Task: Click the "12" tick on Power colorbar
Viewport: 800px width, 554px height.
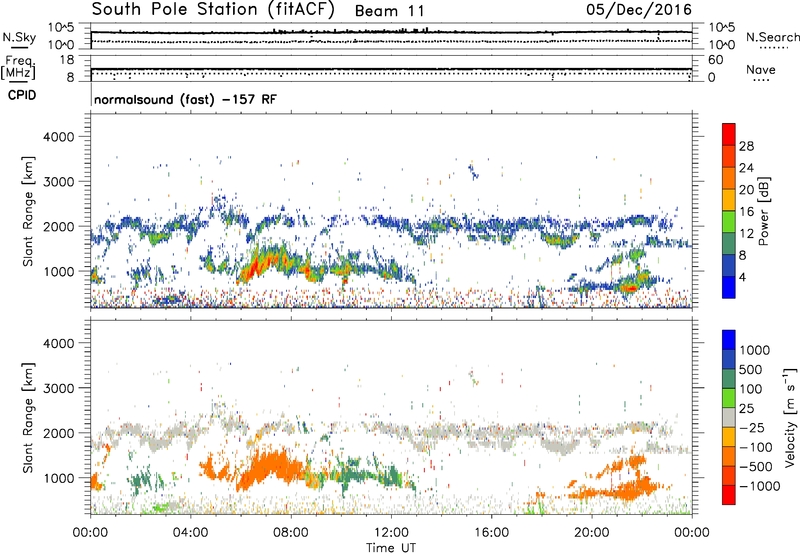Action: click(x=746, y=234)
